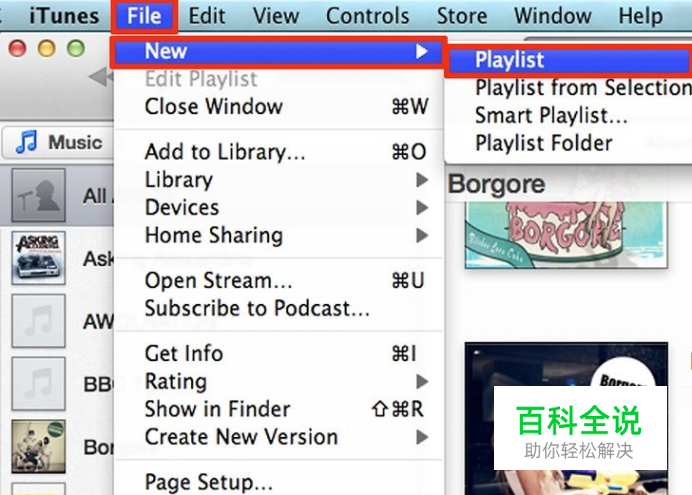Expand the Devices submenu

pos(278,207)
